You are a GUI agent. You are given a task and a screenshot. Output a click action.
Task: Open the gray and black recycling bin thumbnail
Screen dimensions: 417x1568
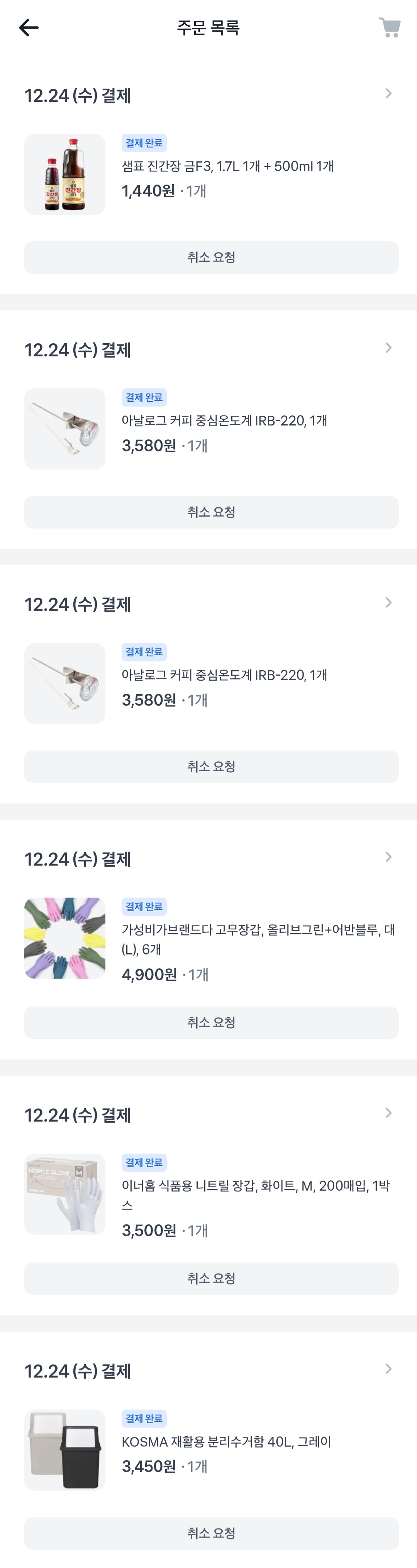pos(64,1450)
